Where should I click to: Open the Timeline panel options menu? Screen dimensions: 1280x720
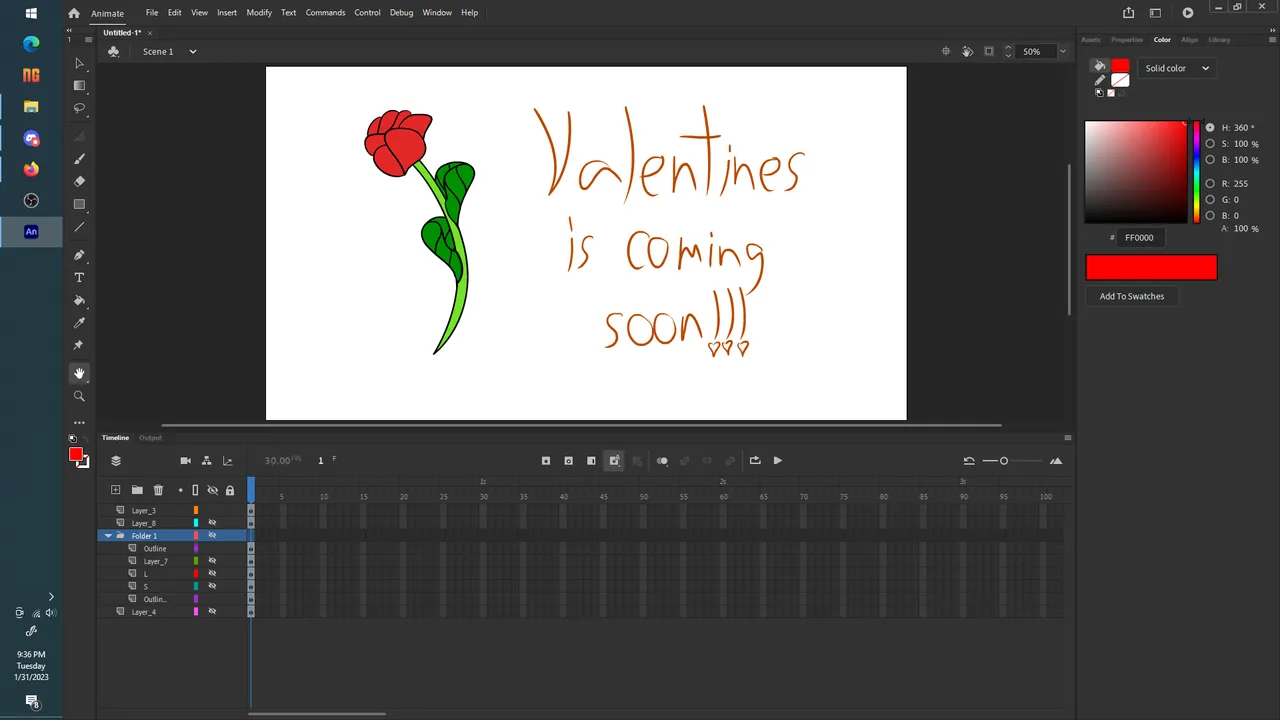(1068, 438)
